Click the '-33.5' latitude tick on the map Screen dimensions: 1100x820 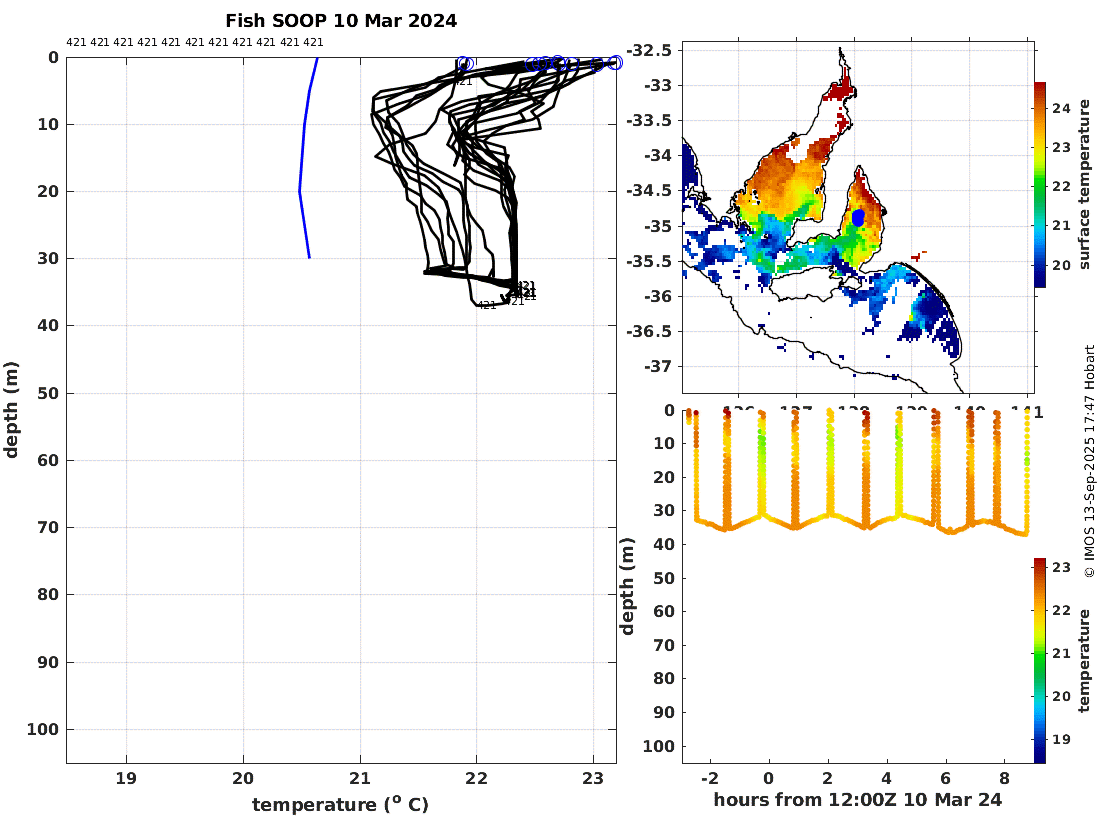[x=649, y=121]
